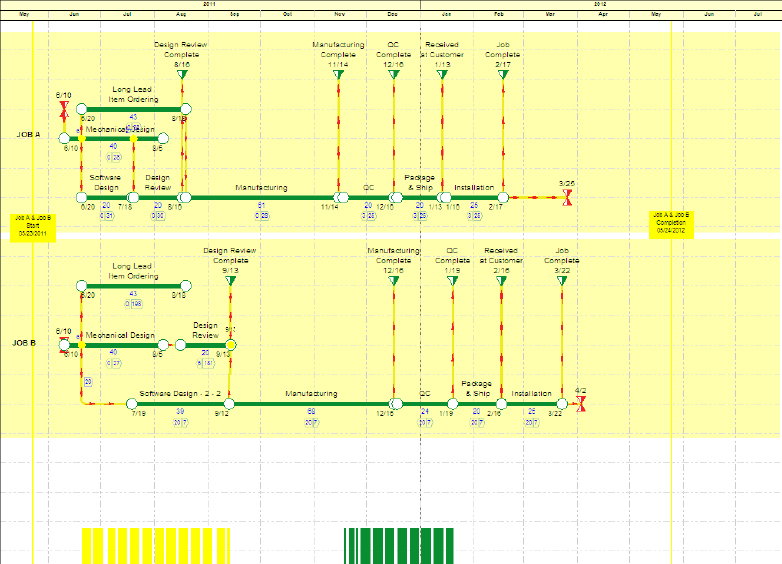
Task: Select Job A Design Review Complete 8/16 milestone triangle
Action: point(182,74)
